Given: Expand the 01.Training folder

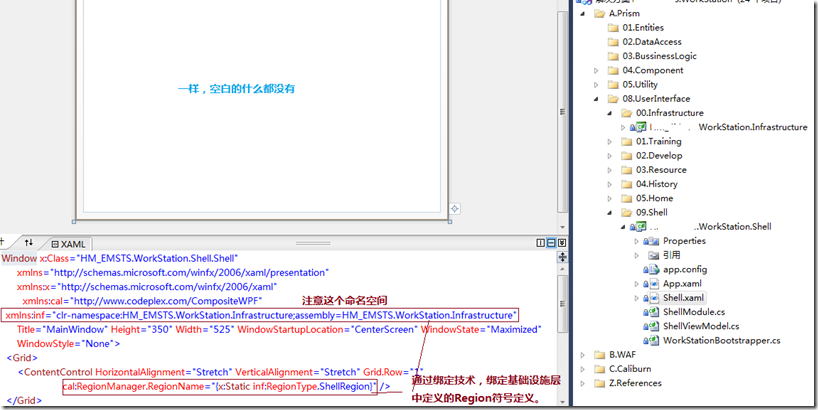Looking at the screenshot, I should (x=610, y=141).
